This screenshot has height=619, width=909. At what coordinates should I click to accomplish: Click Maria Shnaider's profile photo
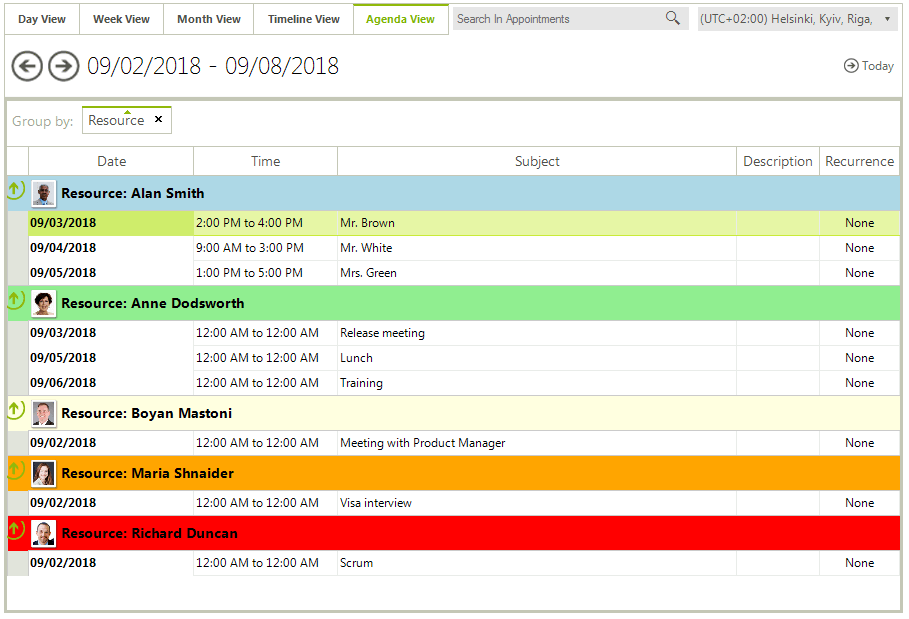click(x=43, y=473)
